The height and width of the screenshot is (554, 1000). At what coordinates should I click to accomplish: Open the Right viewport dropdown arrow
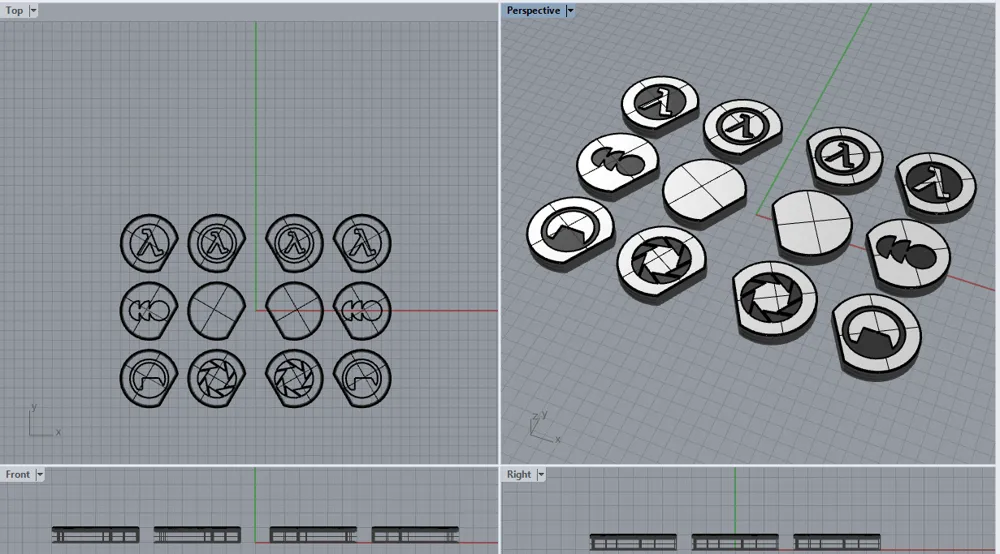point(541,474)
